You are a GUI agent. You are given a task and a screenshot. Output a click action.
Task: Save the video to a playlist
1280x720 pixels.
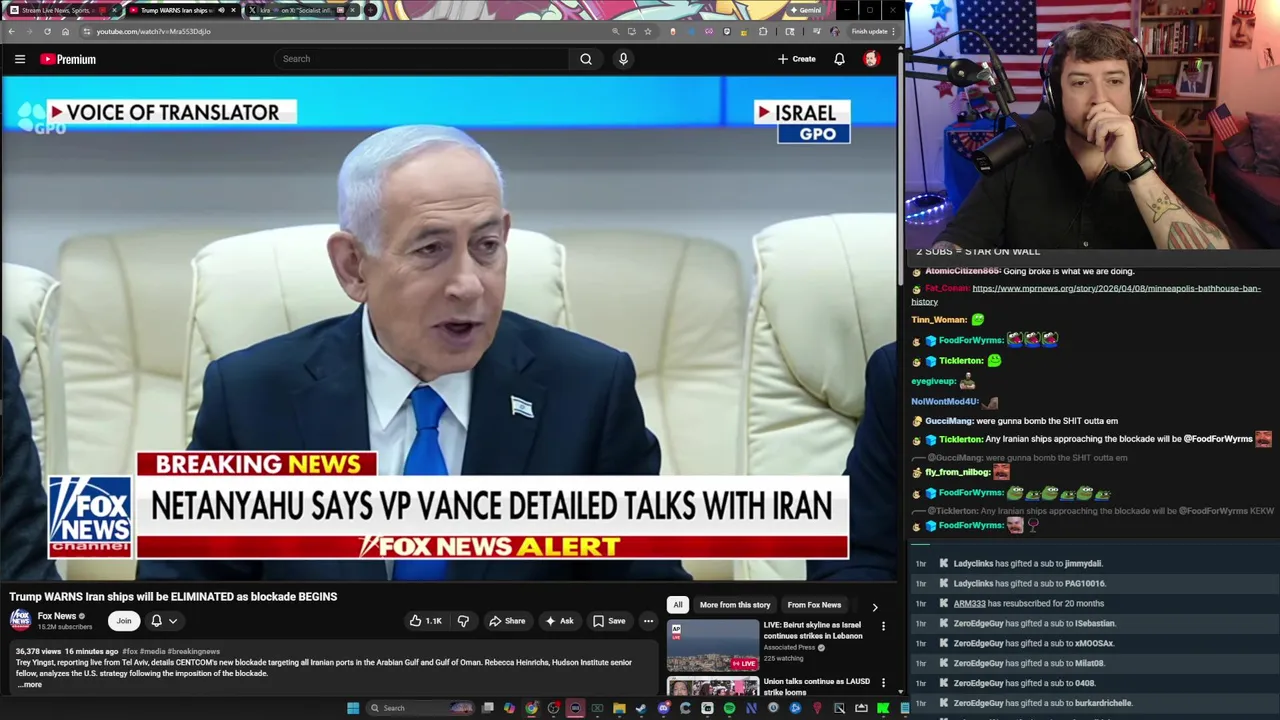[609, 621]
